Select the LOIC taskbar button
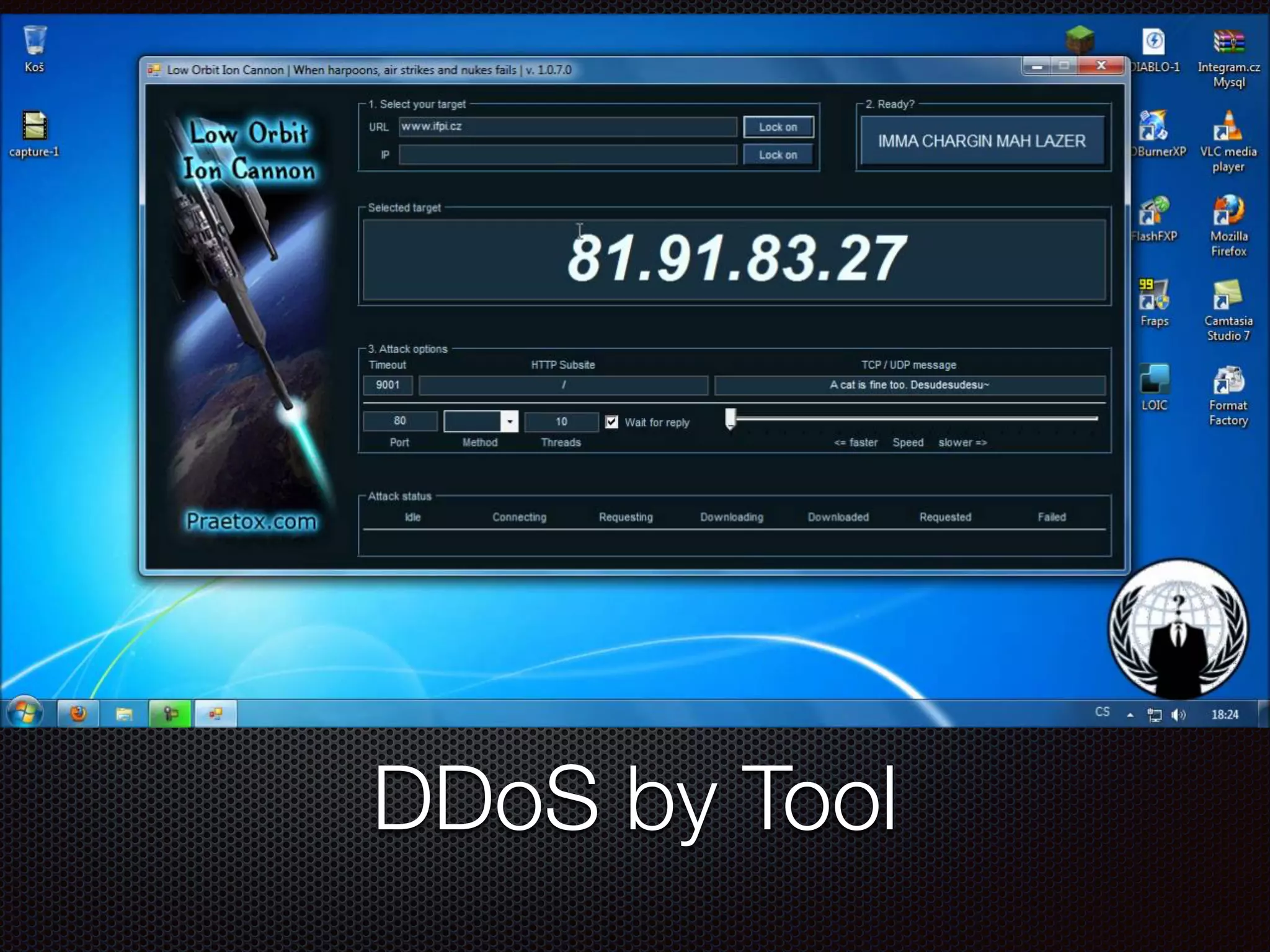Image resolution: width=1270 pixels, height=952 pixels. [x=216, y=714]
